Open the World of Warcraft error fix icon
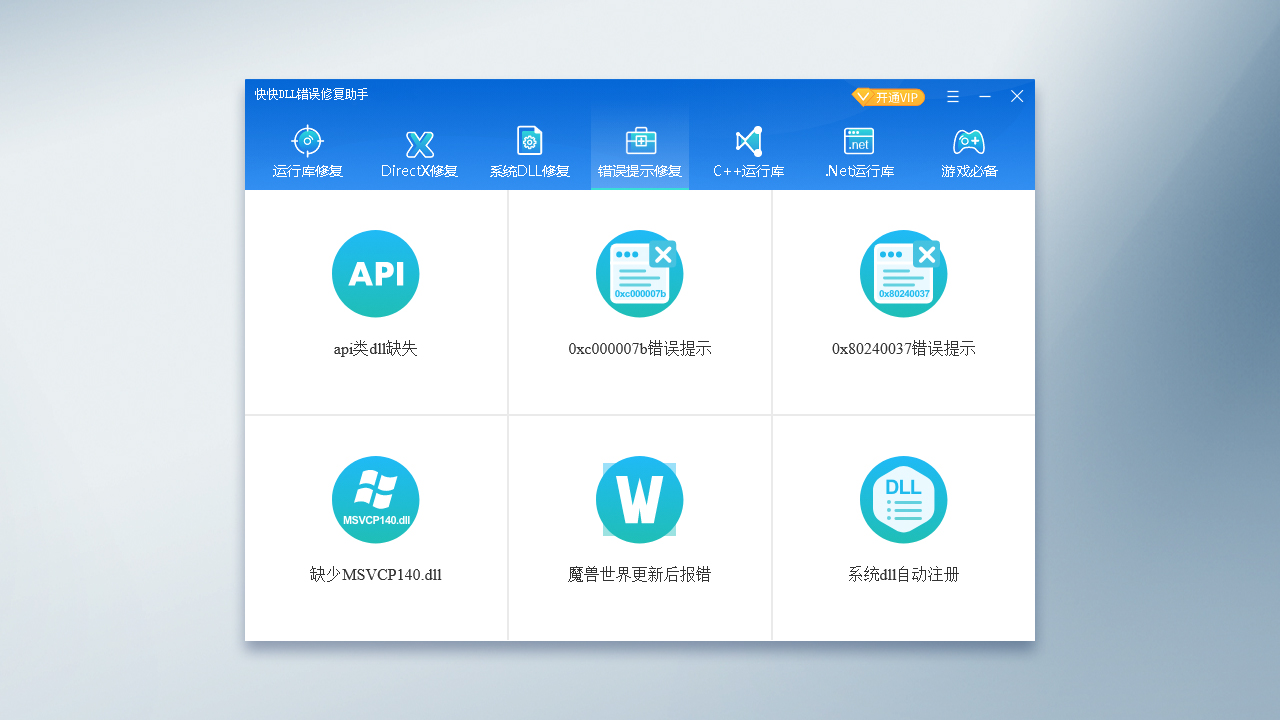The image size is (1280, 720). pyautogui.click(x=639, y=499)
